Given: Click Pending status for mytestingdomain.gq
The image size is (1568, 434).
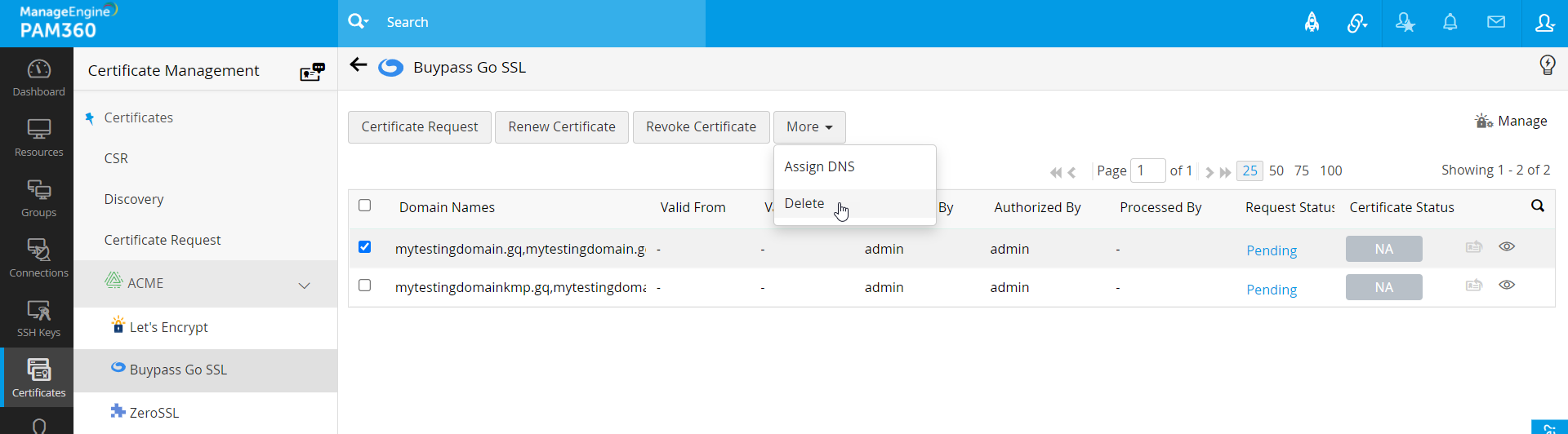Looking at the screenshot, I should coord(1272,250).
